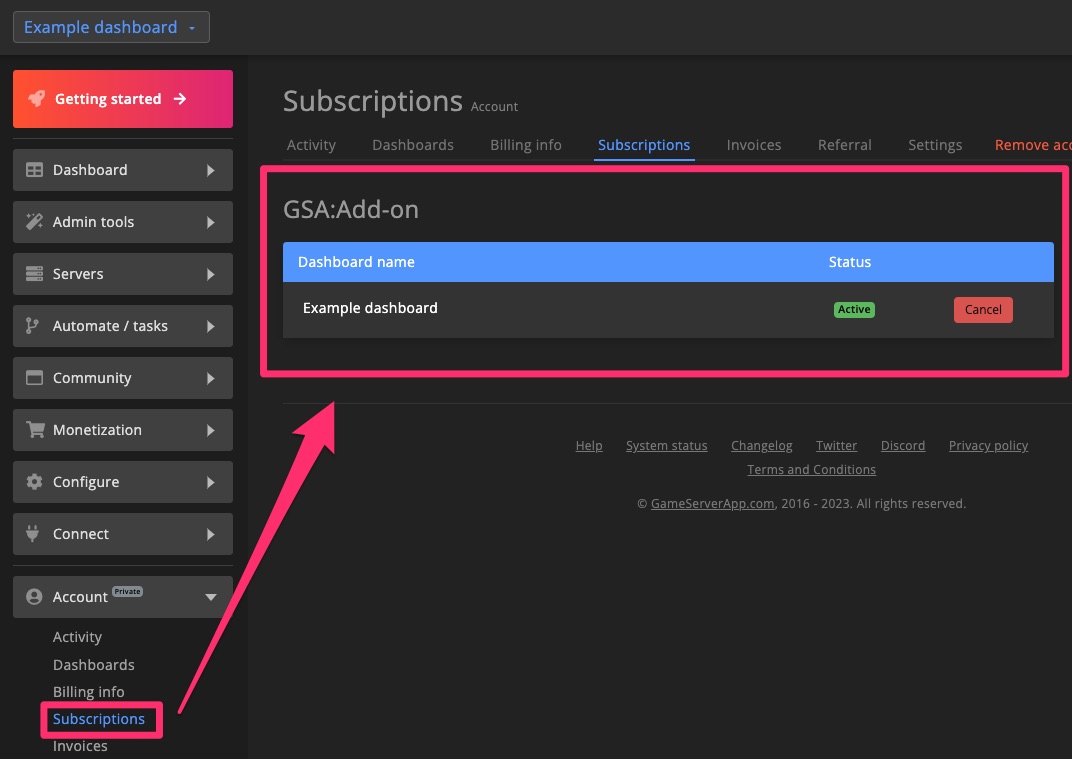Viewport: 1072px width, 759px height.
Task: Open the Dashboard grid icon
Action: click(x=33, y=170)
